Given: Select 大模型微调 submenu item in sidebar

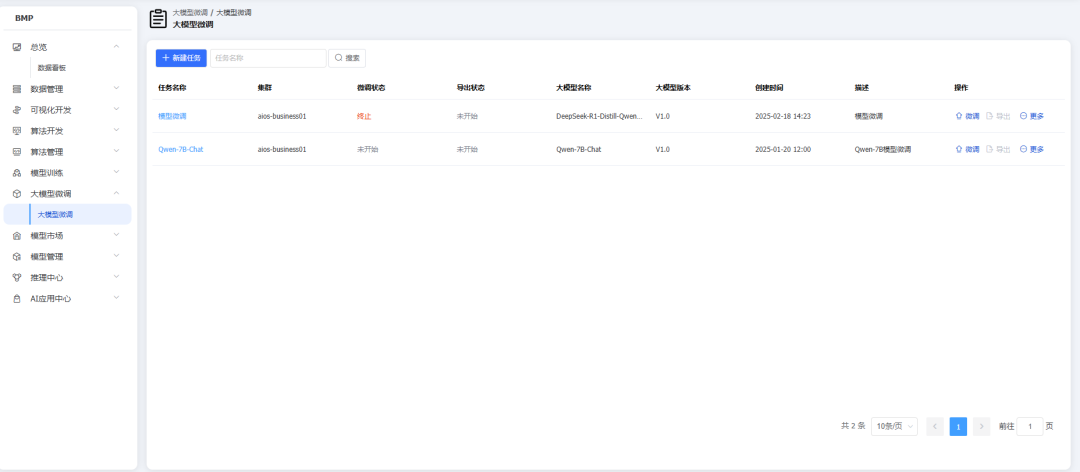Looking at the screenshot, I should [x=56, y=215].
